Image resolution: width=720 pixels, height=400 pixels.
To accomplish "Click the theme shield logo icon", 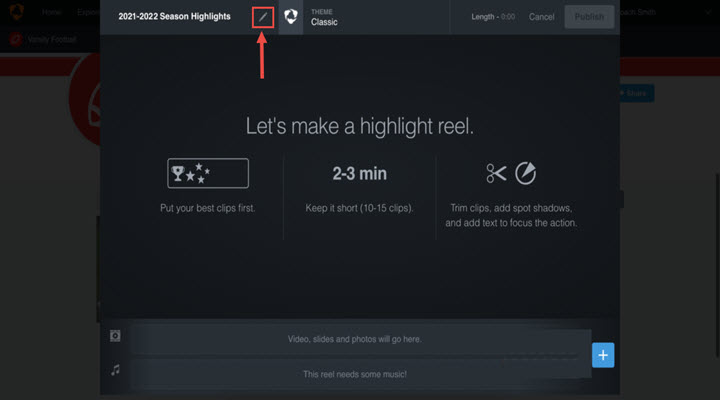I will coord(291,17).
